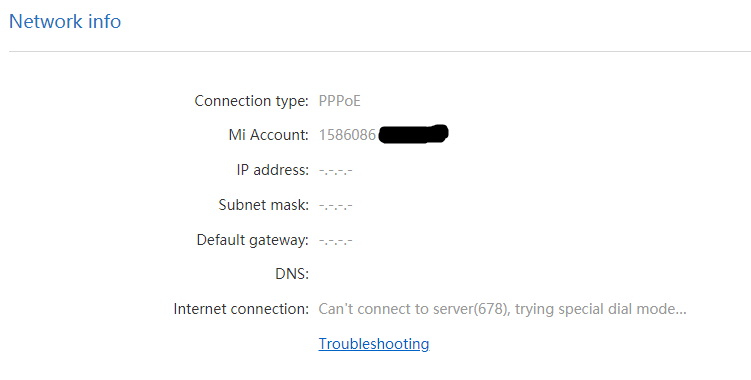
Task: Click the Subnet mask label
Action: pos(263,205)
